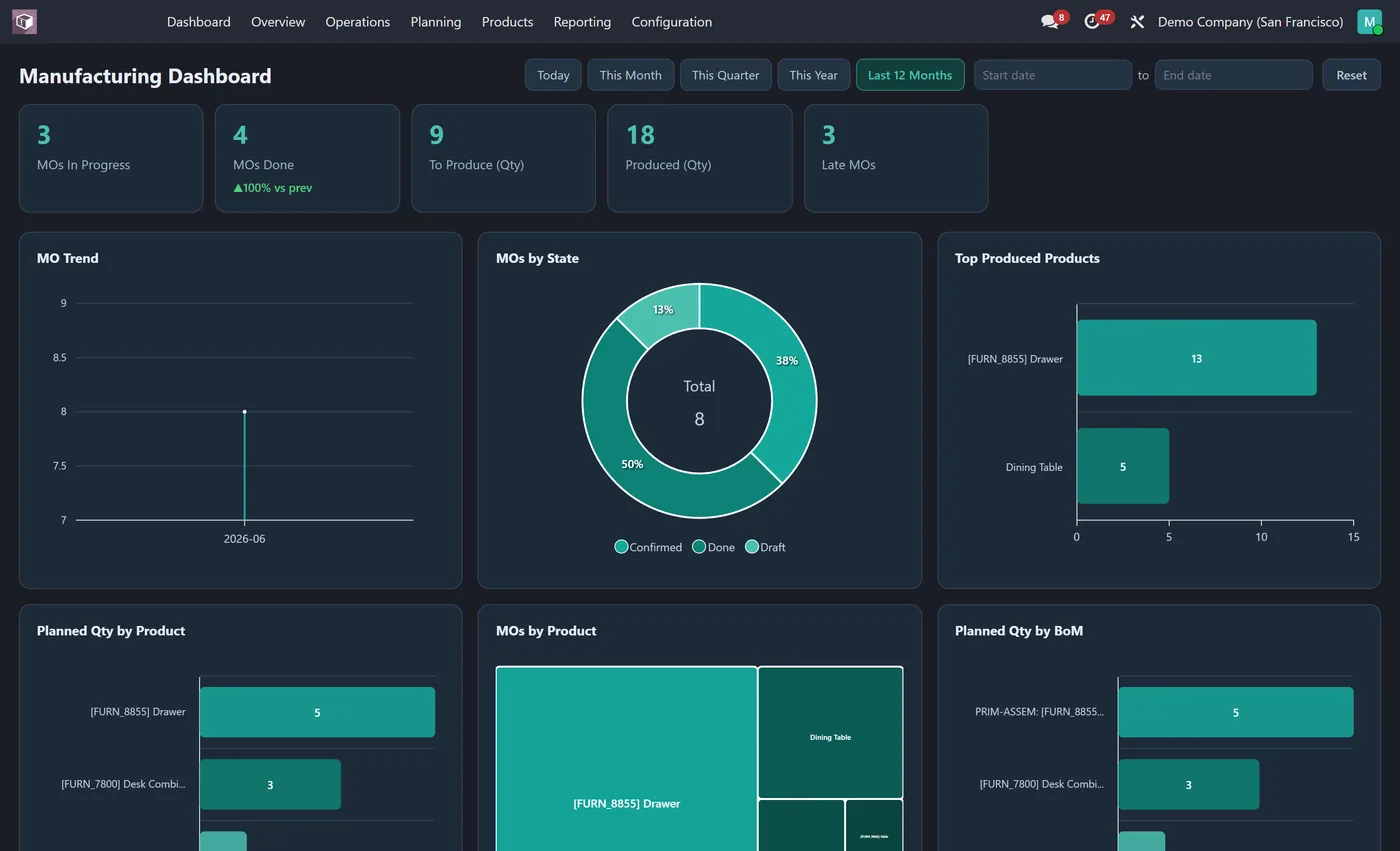
Task: Click PRIM-ASSEM bar in Planned Qty by BoM
Action: [x=1235, y=712]
